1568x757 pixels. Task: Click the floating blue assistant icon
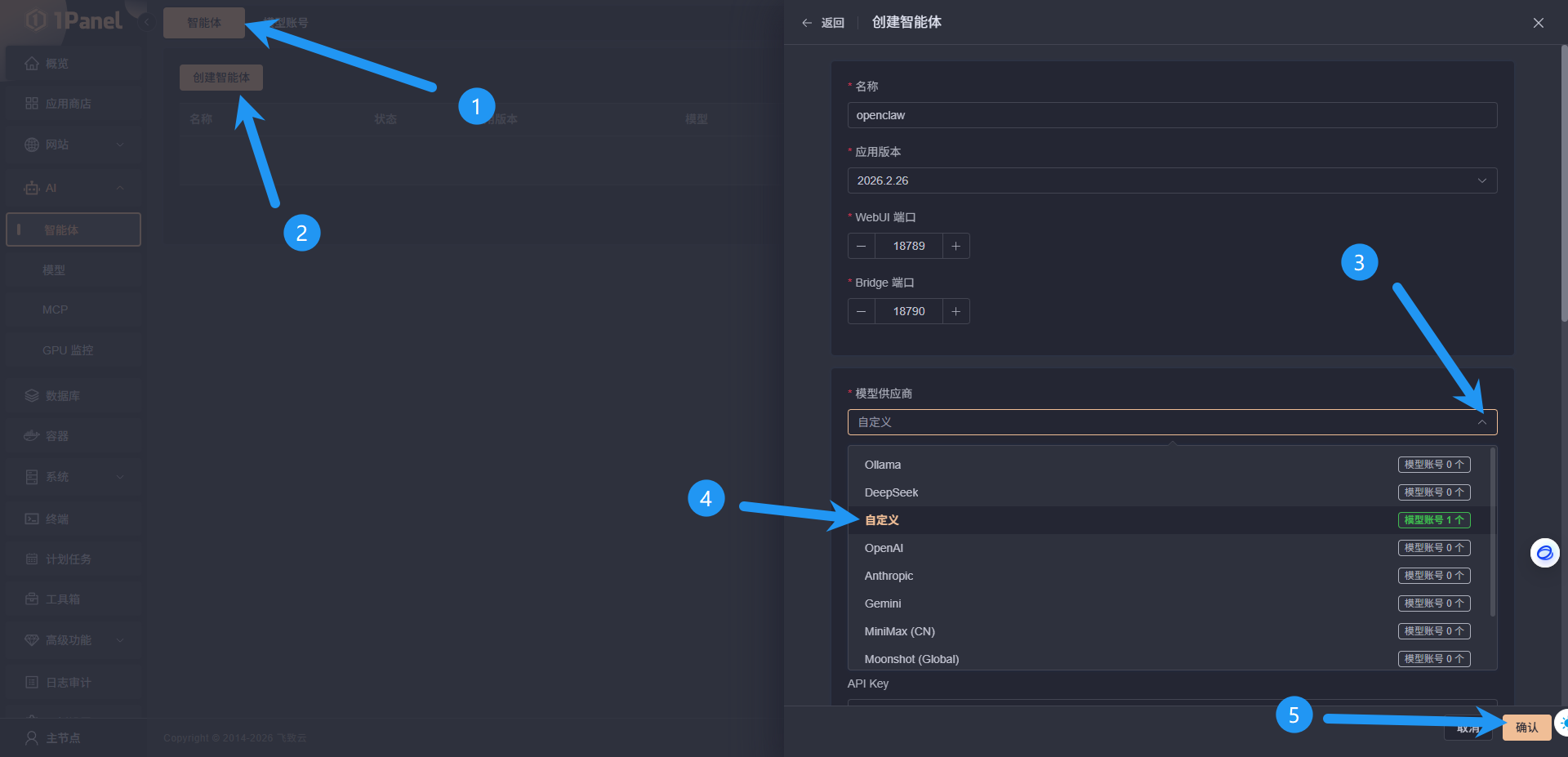(1544, 553)
